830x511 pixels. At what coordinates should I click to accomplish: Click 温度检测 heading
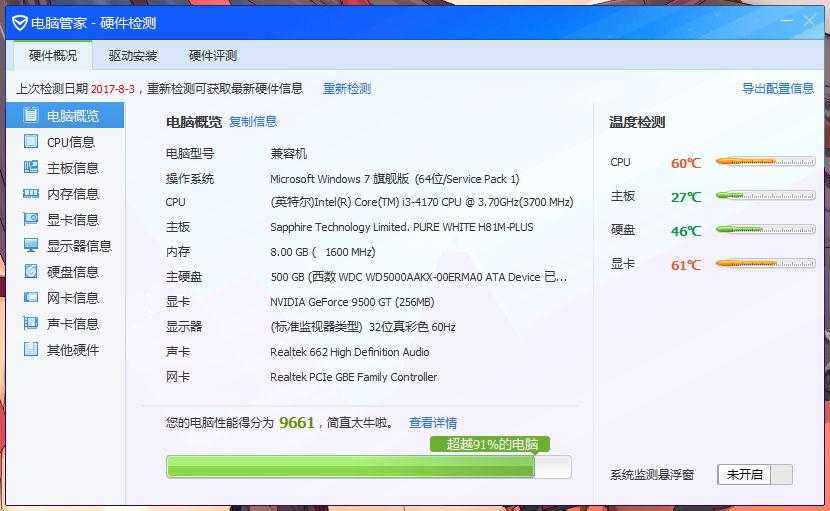pyautogui.click(x=637, y=122)
